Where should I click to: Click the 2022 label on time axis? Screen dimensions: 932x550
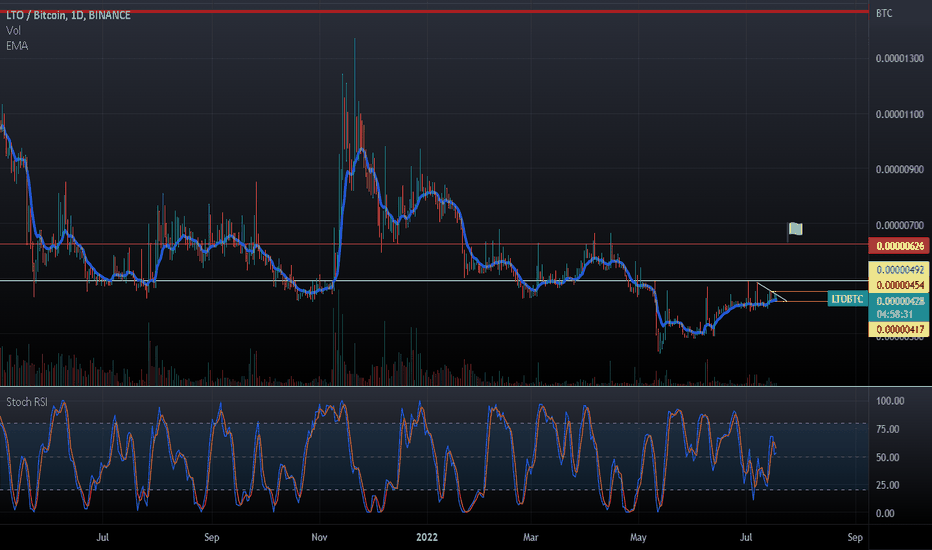click(427, 537)
